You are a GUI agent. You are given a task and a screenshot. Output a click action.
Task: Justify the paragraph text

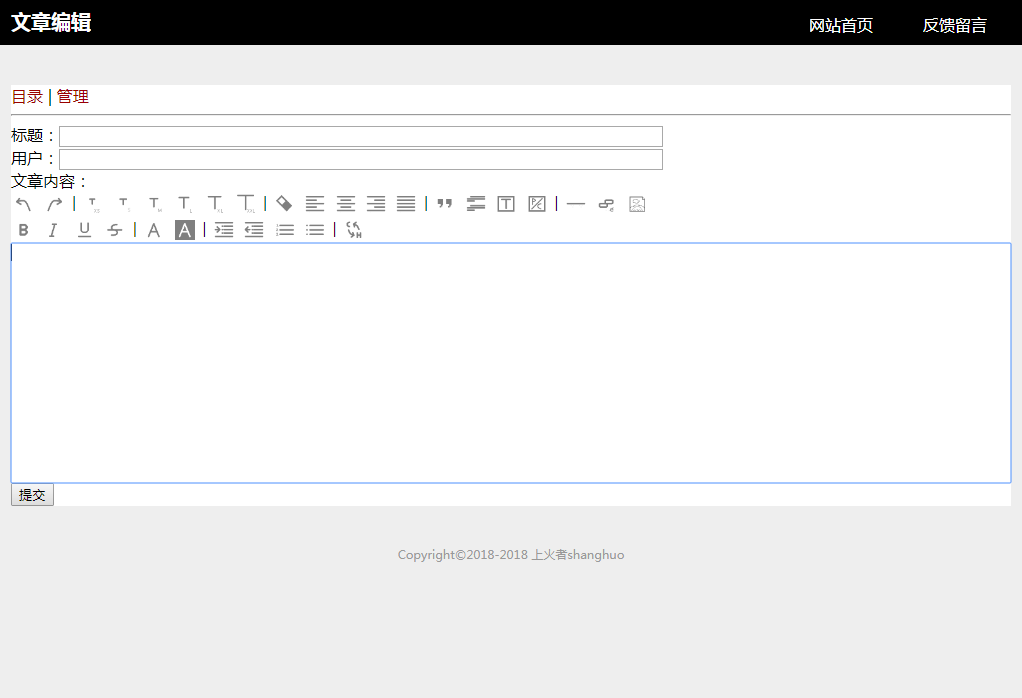(x=406, y=204)
